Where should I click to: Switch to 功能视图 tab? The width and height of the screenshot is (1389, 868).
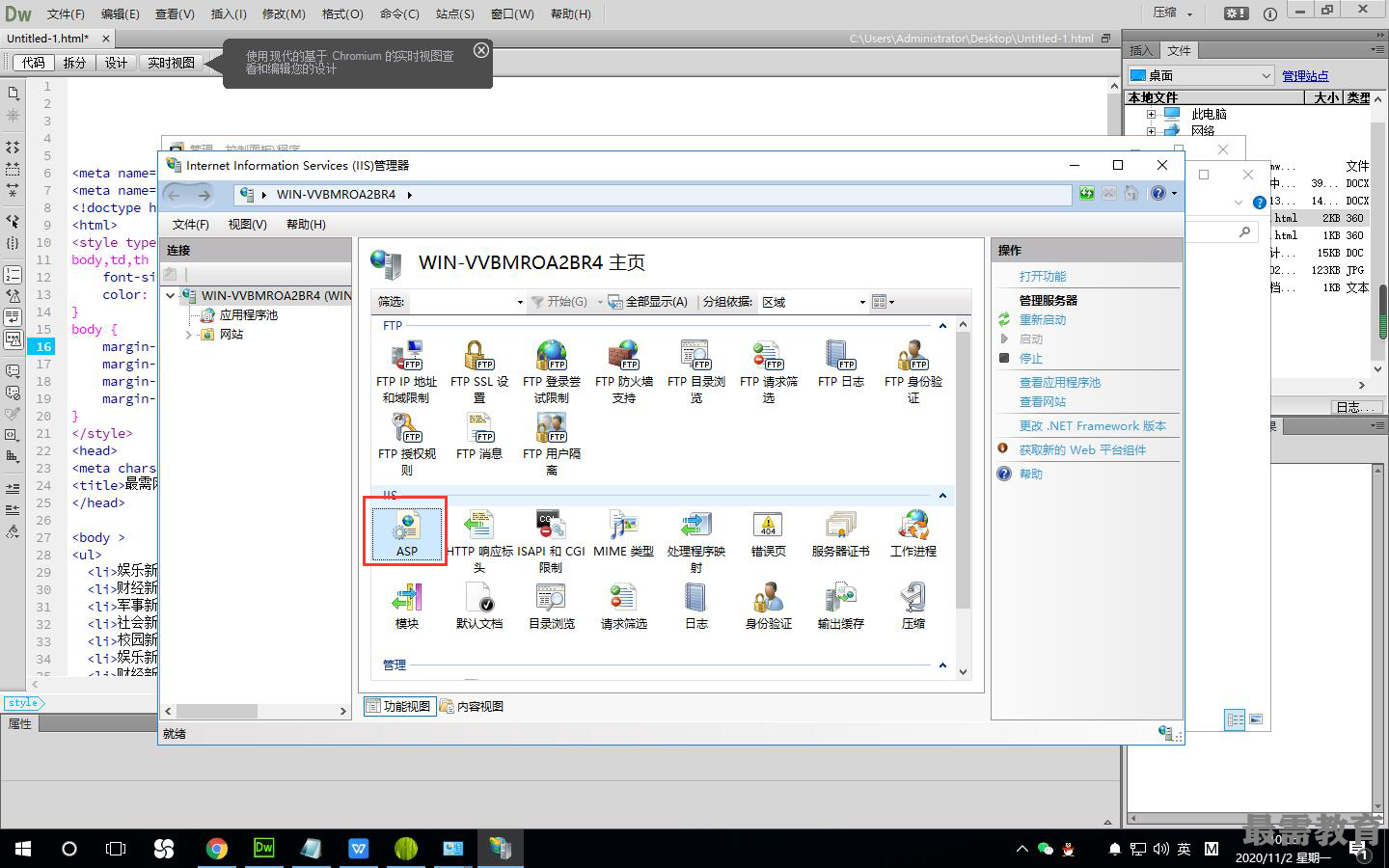click(399, 706)
